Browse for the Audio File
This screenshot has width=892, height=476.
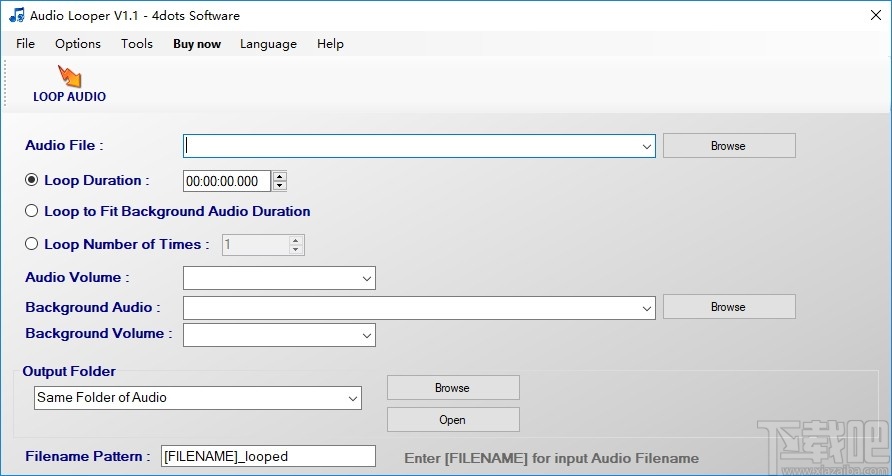[729, 146]
